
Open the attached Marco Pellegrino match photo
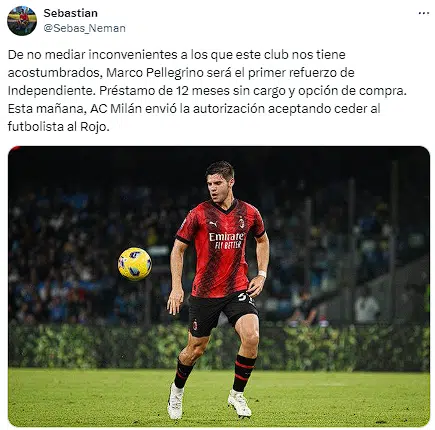tap(219, 286)
